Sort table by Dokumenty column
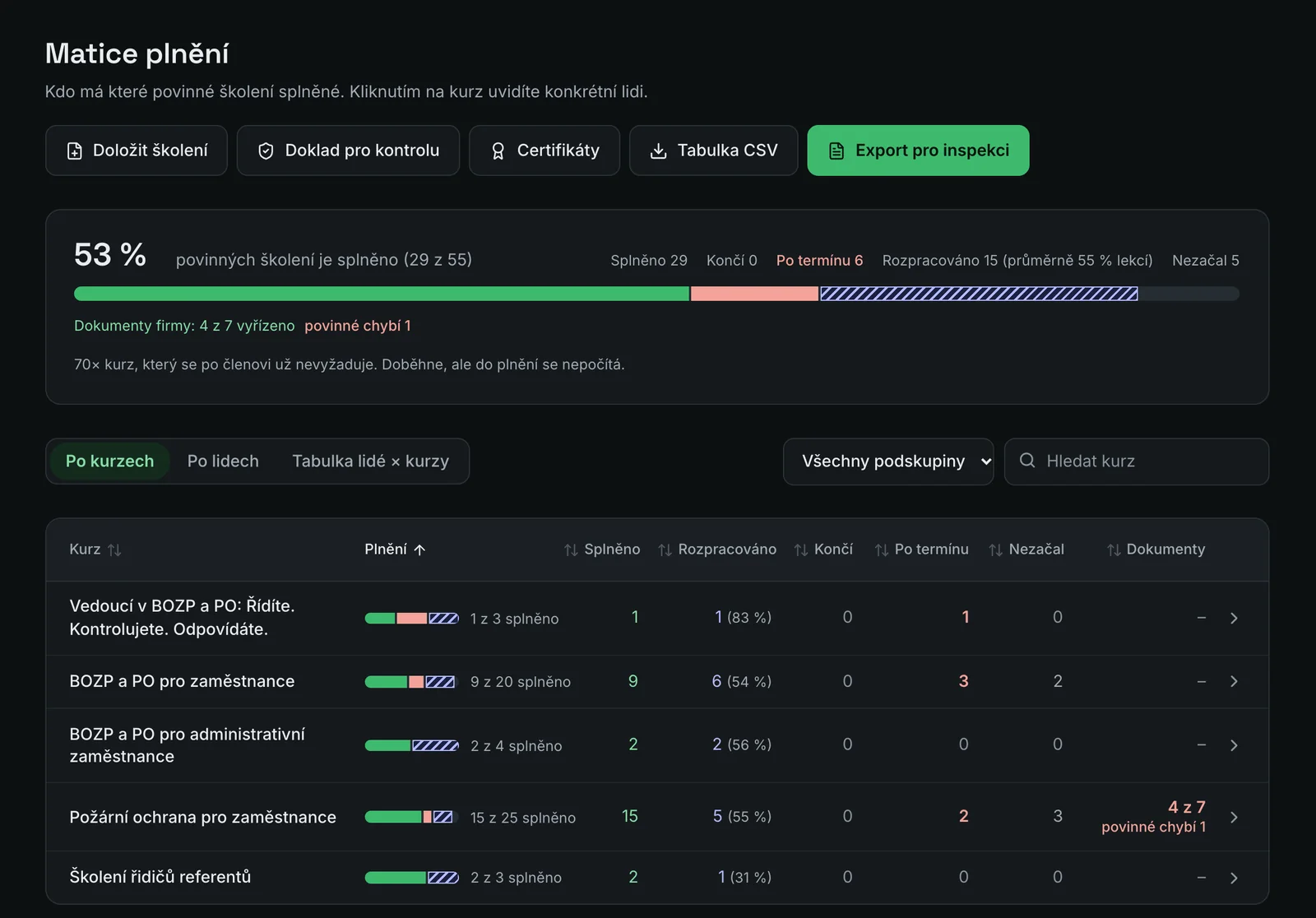The image size is (1316, 918). (x=1156, y=549)
